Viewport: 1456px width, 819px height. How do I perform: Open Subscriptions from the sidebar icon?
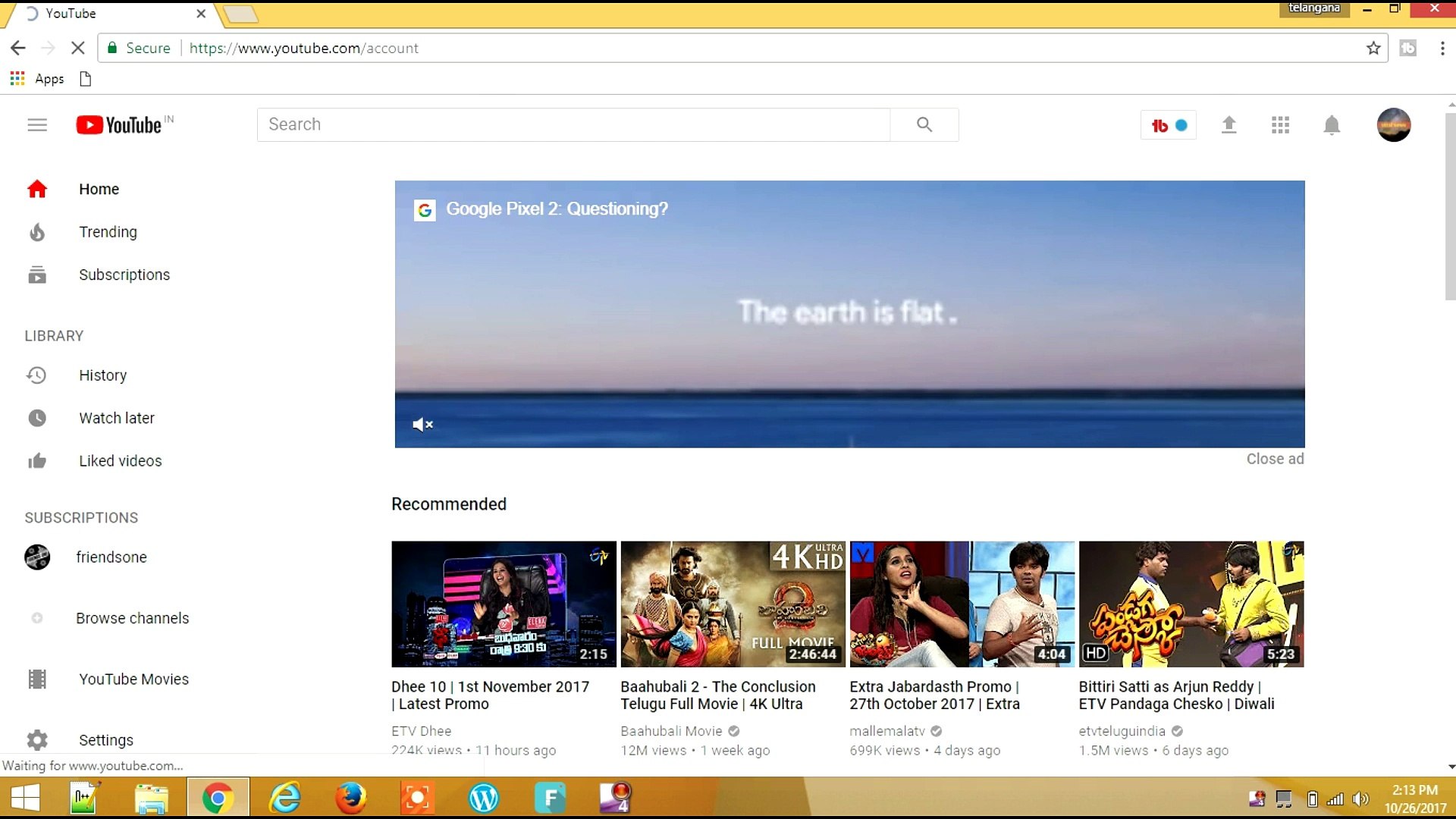pyautogui.click(x=37, y=275)
